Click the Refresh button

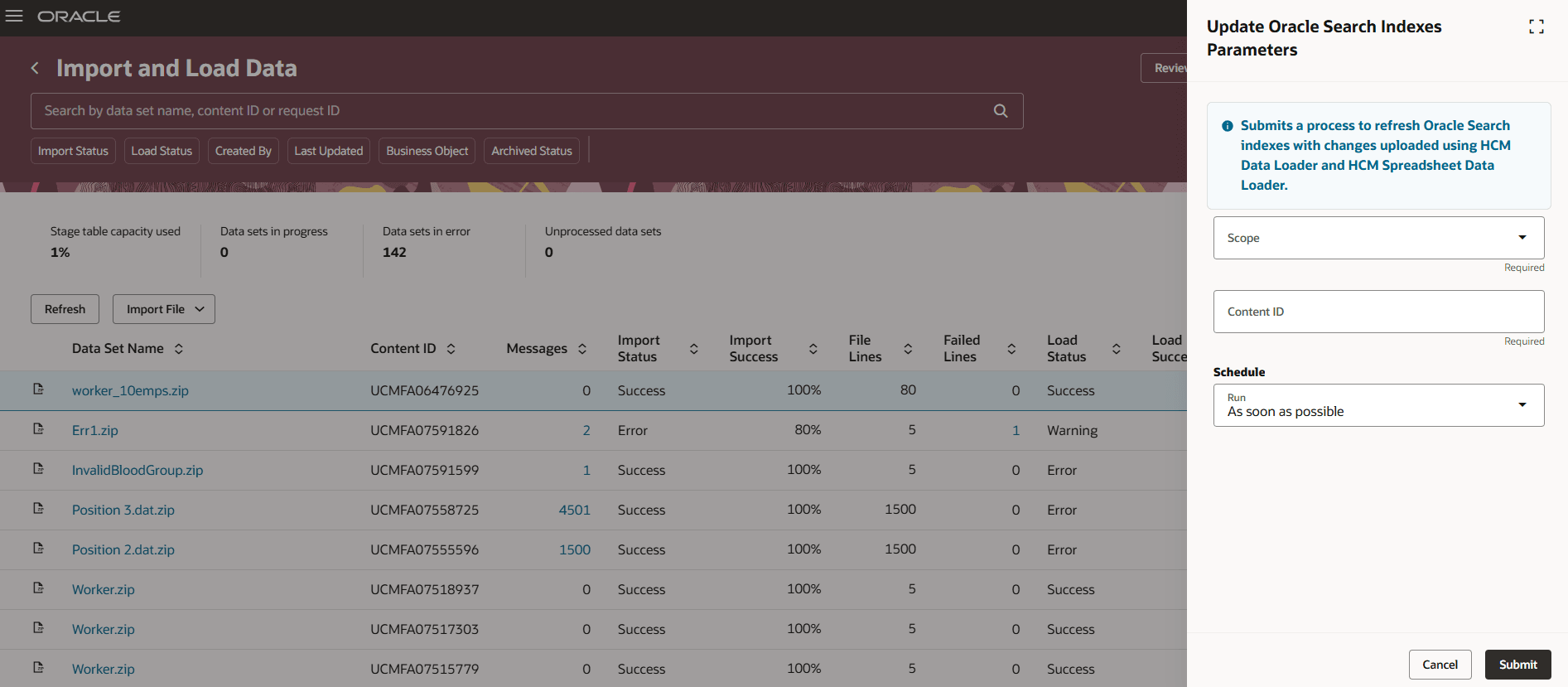click(65, 309)
